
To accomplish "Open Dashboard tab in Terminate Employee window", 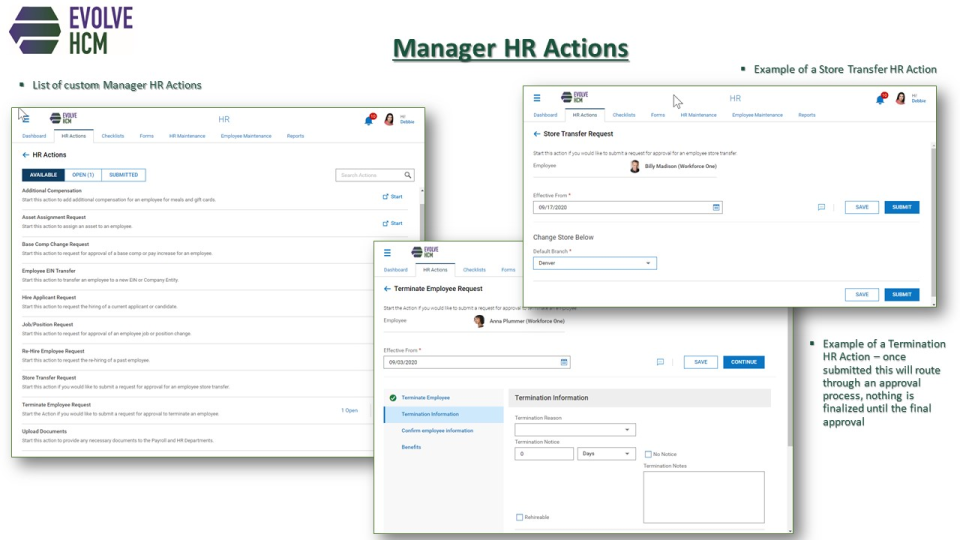I will (x=396, y=270).
